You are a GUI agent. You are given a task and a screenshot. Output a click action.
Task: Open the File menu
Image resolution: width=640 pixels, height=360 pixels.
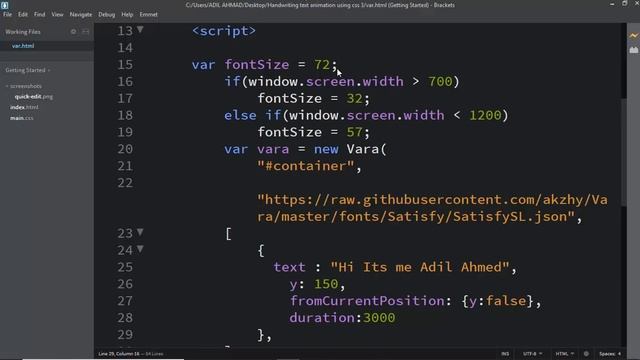7,14
